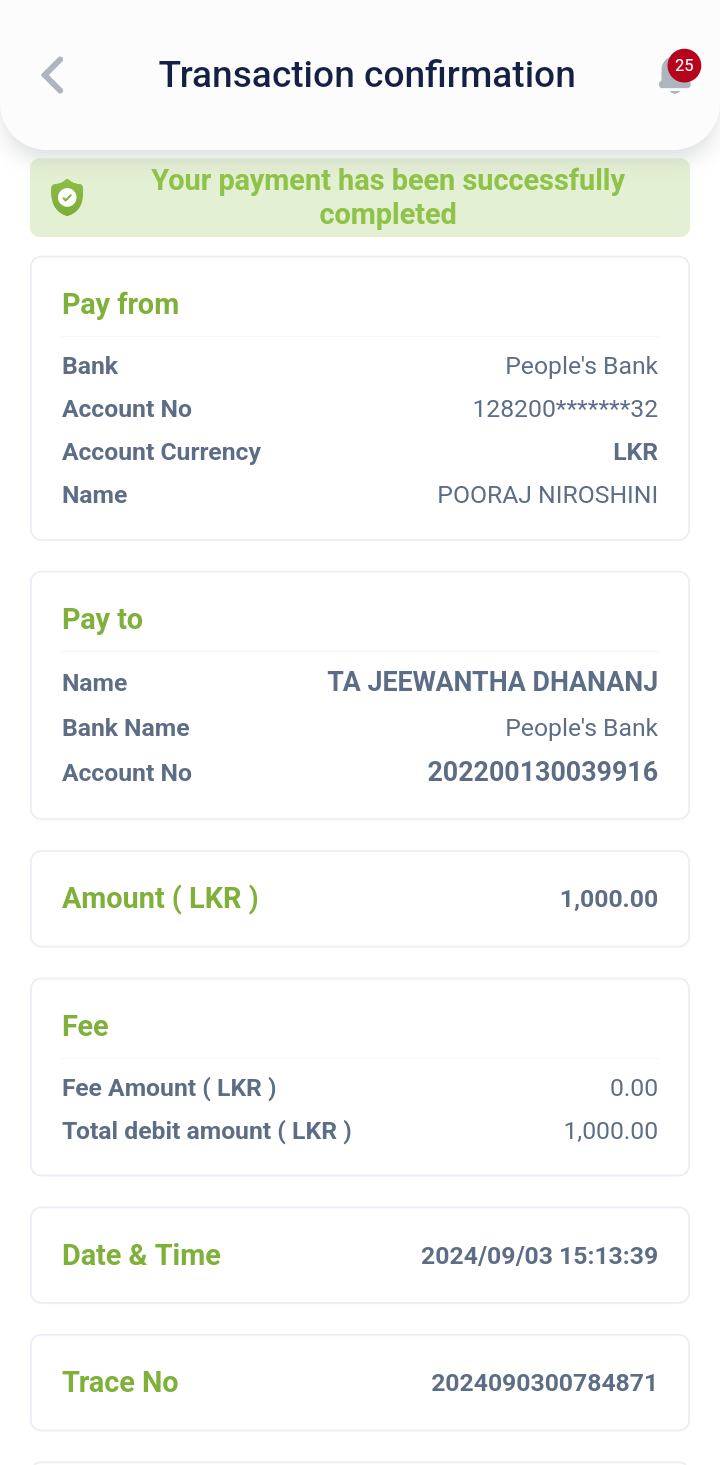Tap the date and time 2024/09/03 15:13:39
Viewport: 720px width, 1465px height.
(539, 1256)
